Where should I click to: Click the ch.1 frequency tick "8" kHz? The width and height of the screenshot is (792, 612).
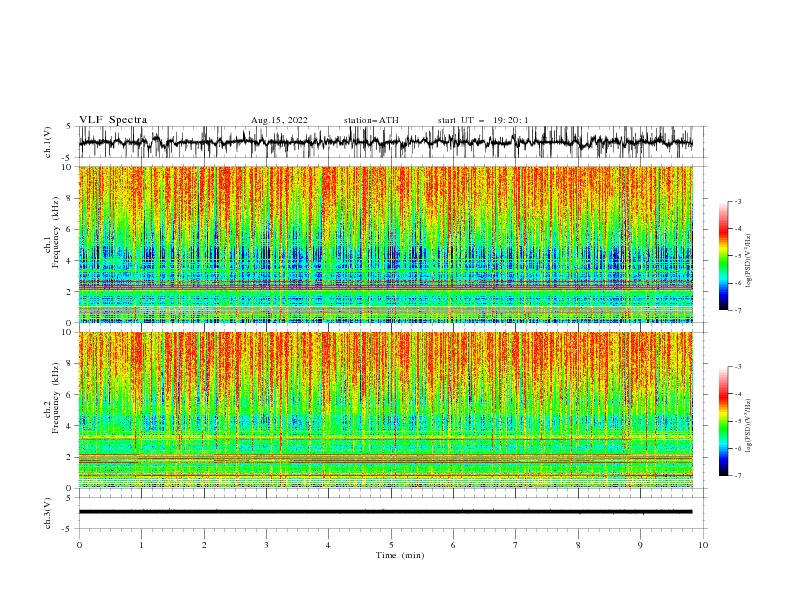coord(70,198)
